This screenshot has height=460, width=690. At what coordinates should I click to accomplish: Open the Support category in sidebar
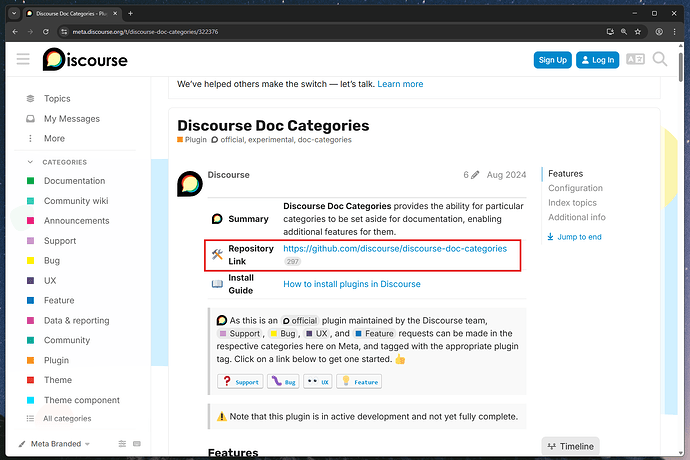click(x=60, y=241)
